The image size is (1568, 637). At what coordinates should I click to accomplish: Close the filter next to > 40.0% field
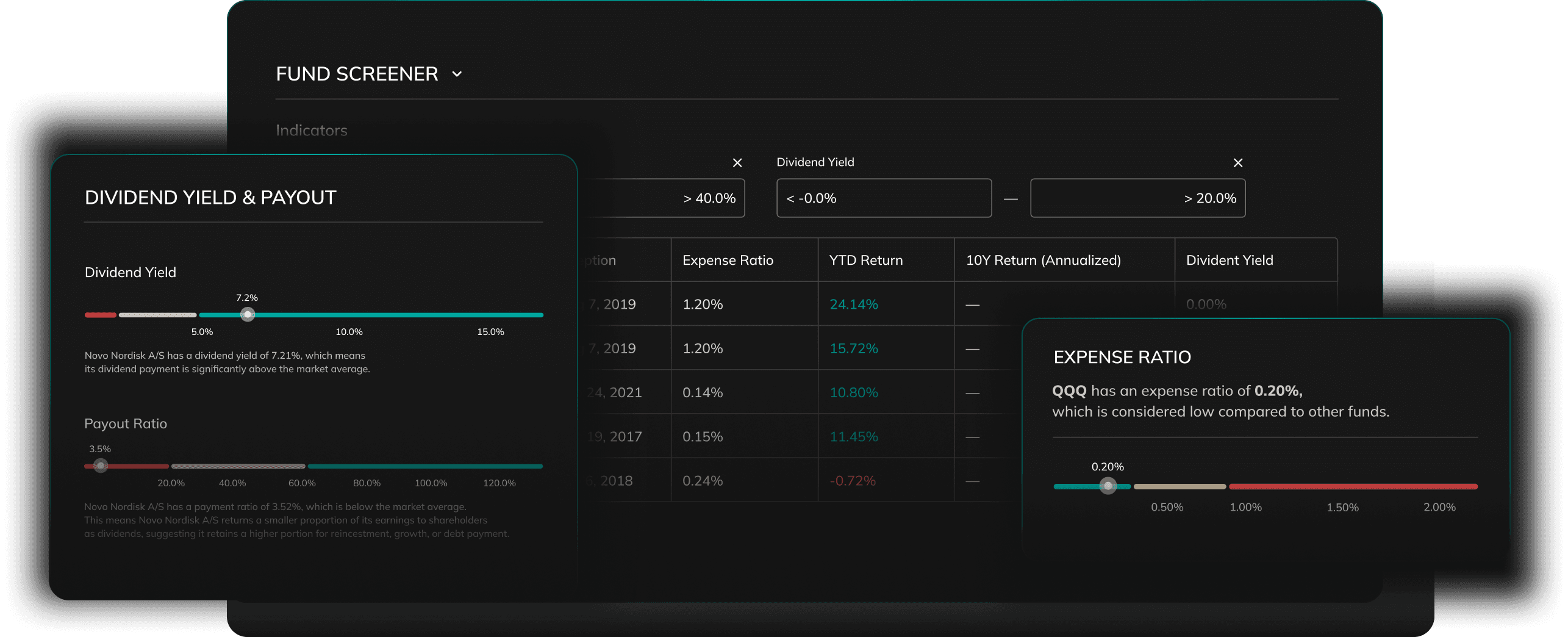pos(737,163)
